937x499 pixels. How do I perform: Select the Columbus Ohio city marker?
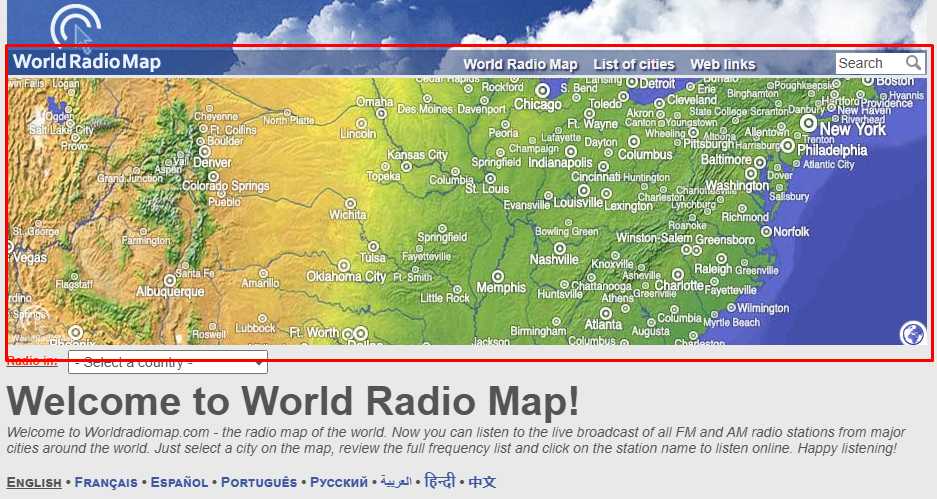pos(634,142)
